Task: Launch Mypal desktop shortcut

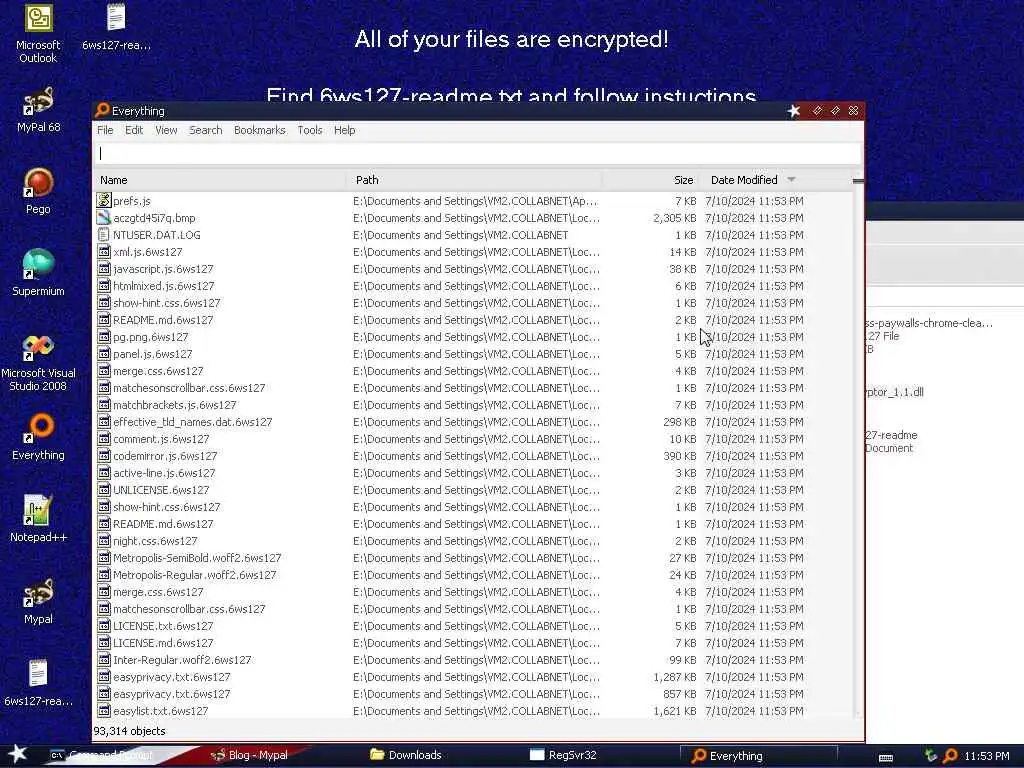Action: click(38, 601)
